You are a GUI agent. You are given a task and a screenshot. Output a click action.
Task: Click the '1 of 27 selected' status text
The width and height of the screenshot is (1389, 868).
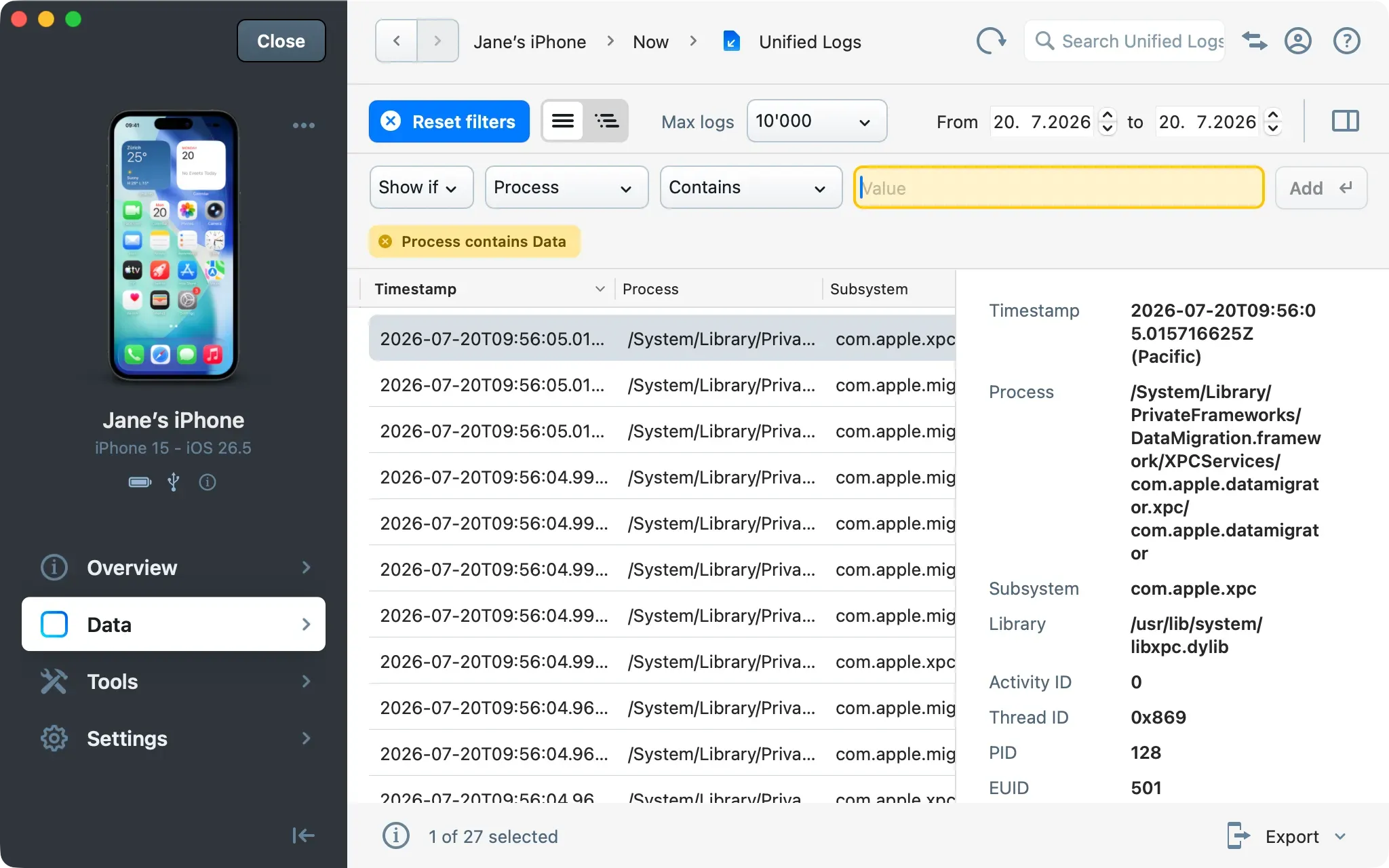[x=493, y=837]
